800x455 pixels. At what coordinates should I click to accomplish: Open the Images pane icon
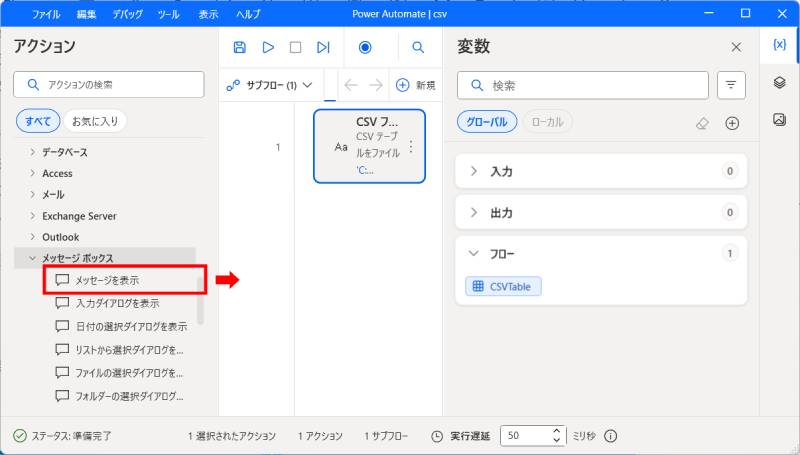pos(780,120)
